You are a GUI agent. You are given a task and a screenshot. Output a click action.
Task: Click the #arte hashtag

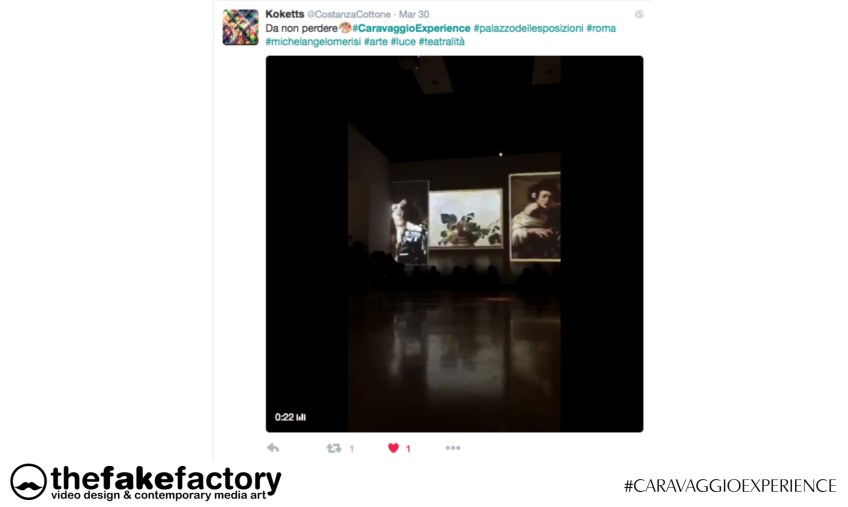tap(376, 42)
